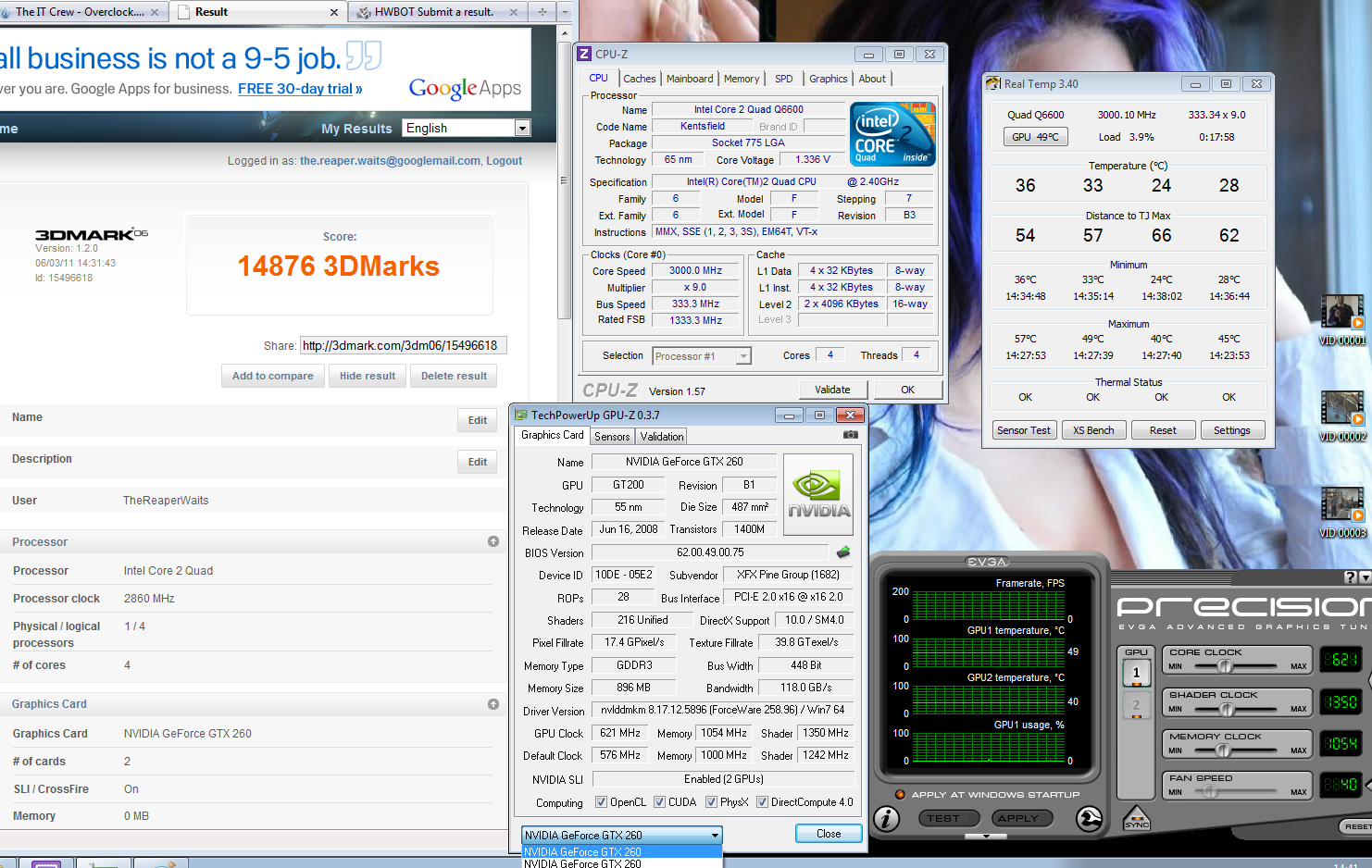Open the My Results link
Viewport: 1372px width, 868px height.
click(356, 129)
